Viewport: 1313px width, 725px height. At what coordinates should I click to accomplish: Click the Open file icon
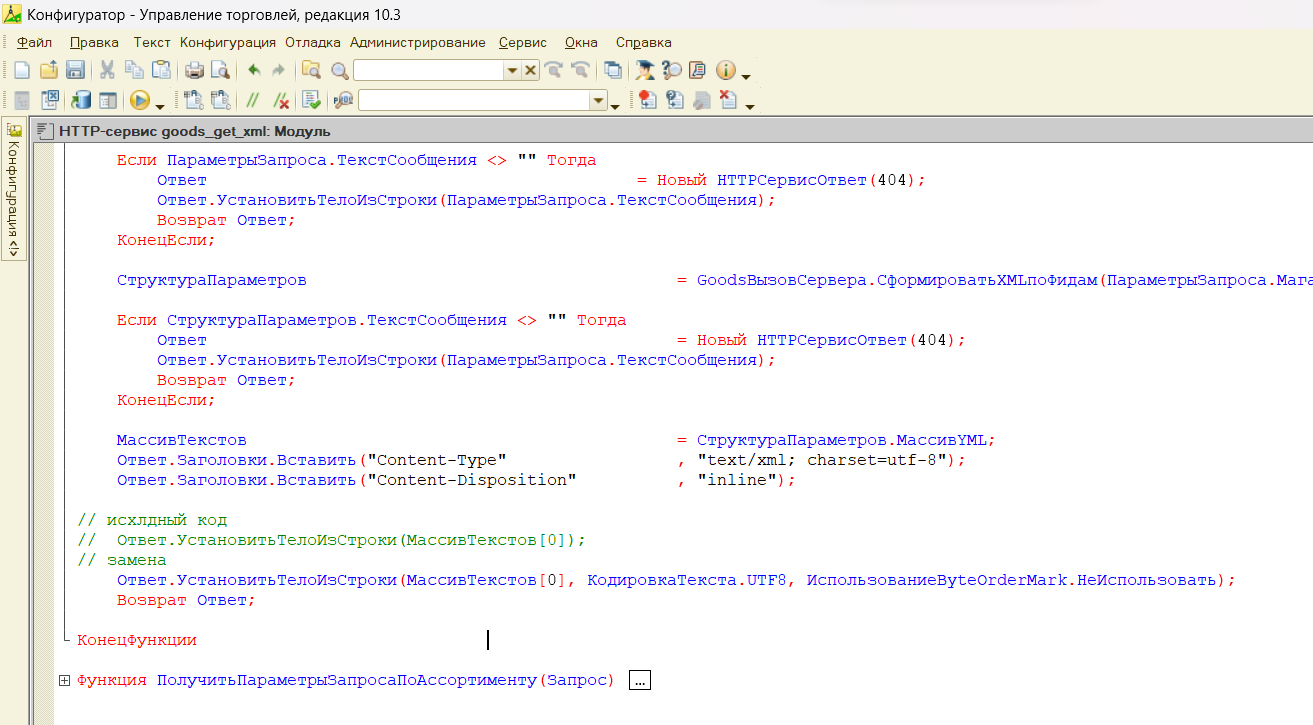point(48,70)
